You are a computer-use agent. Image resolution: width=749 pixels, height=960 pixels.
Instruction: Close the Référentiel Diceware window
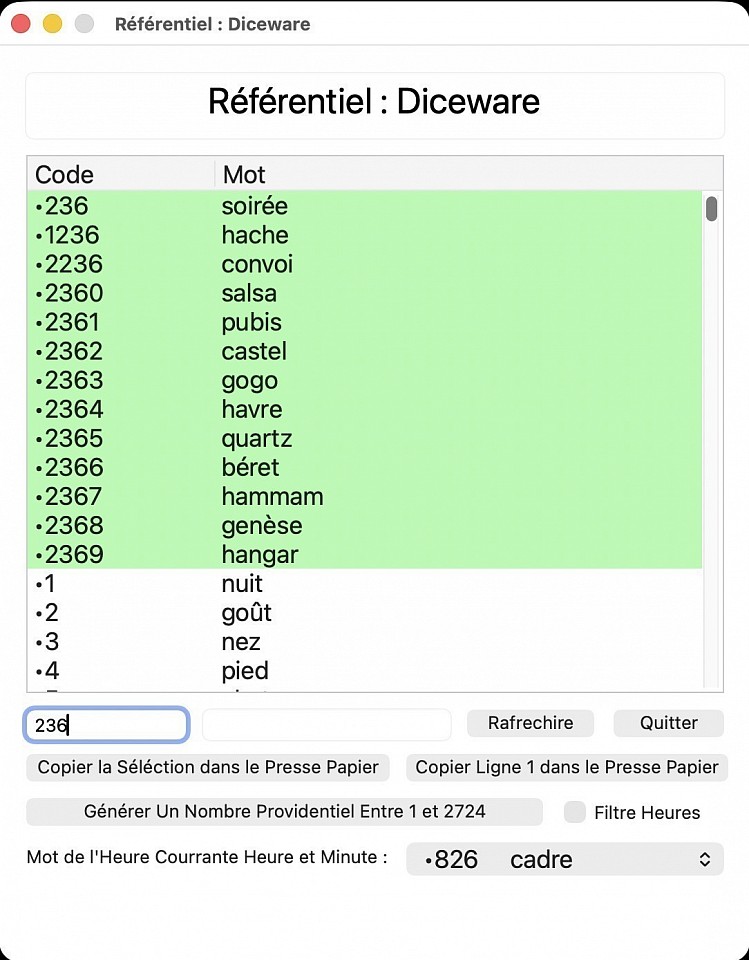pos(21,23)
